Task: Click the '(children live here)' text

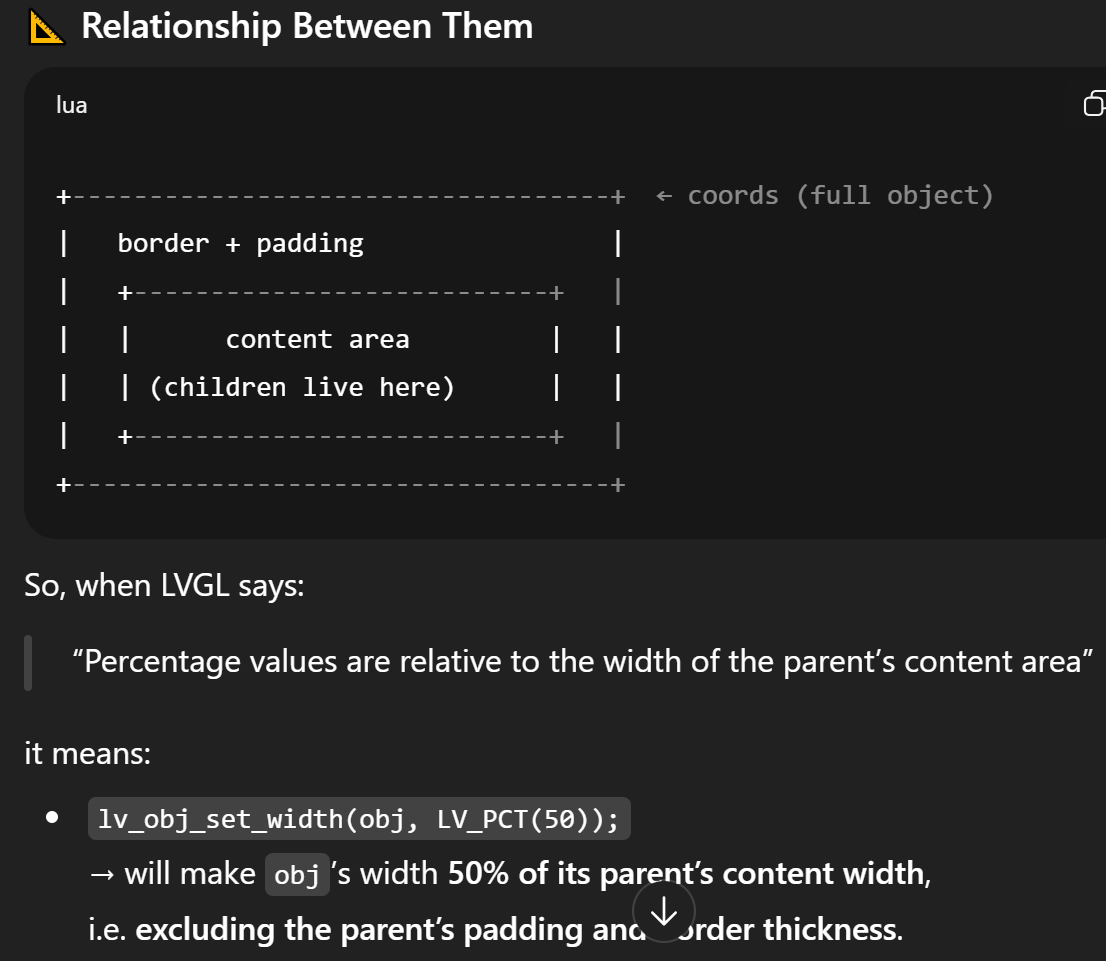Action: coord(302,388)
